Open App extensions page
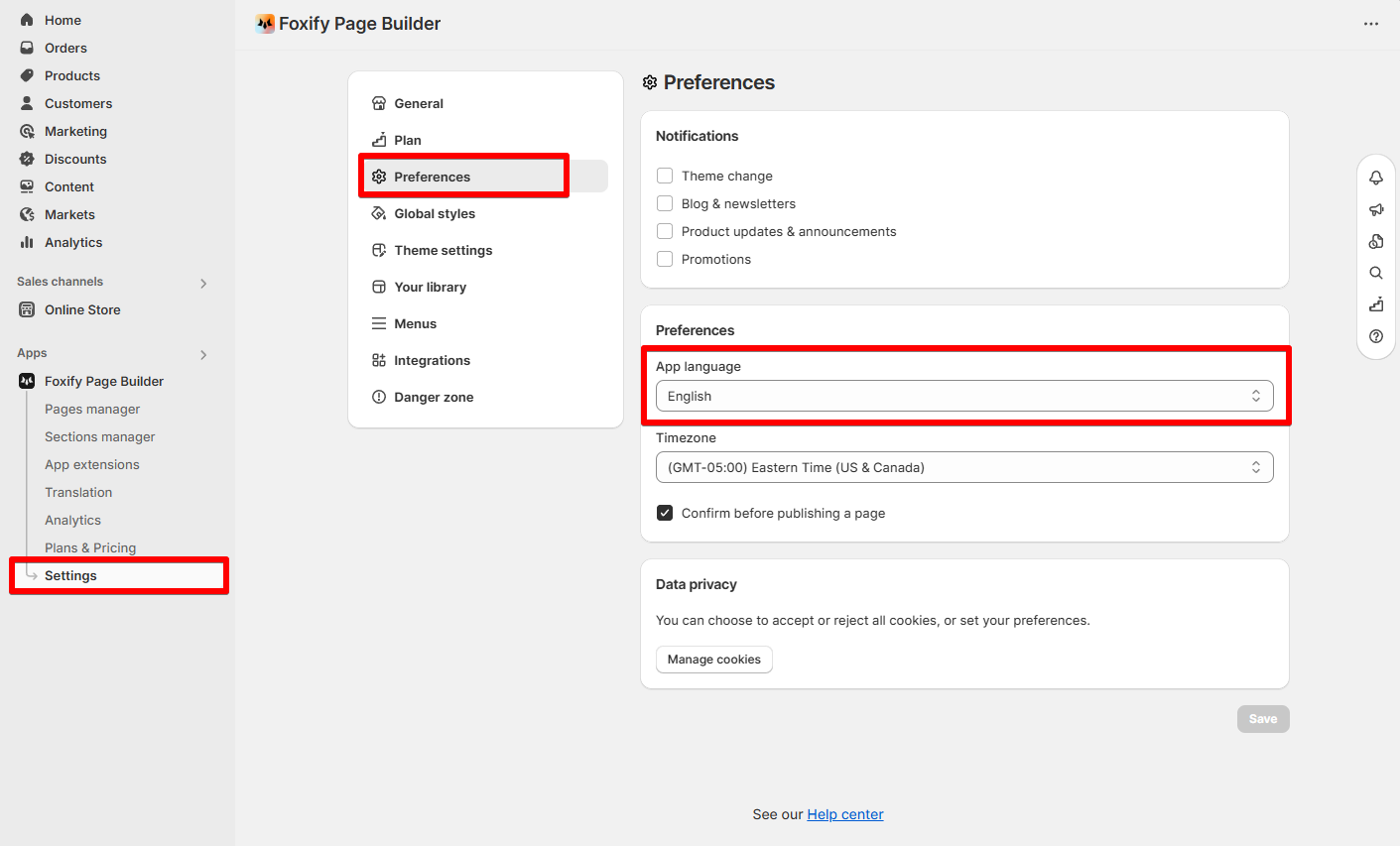The image size is (1400, 846). pyautogui.click(x=92, y=464)
